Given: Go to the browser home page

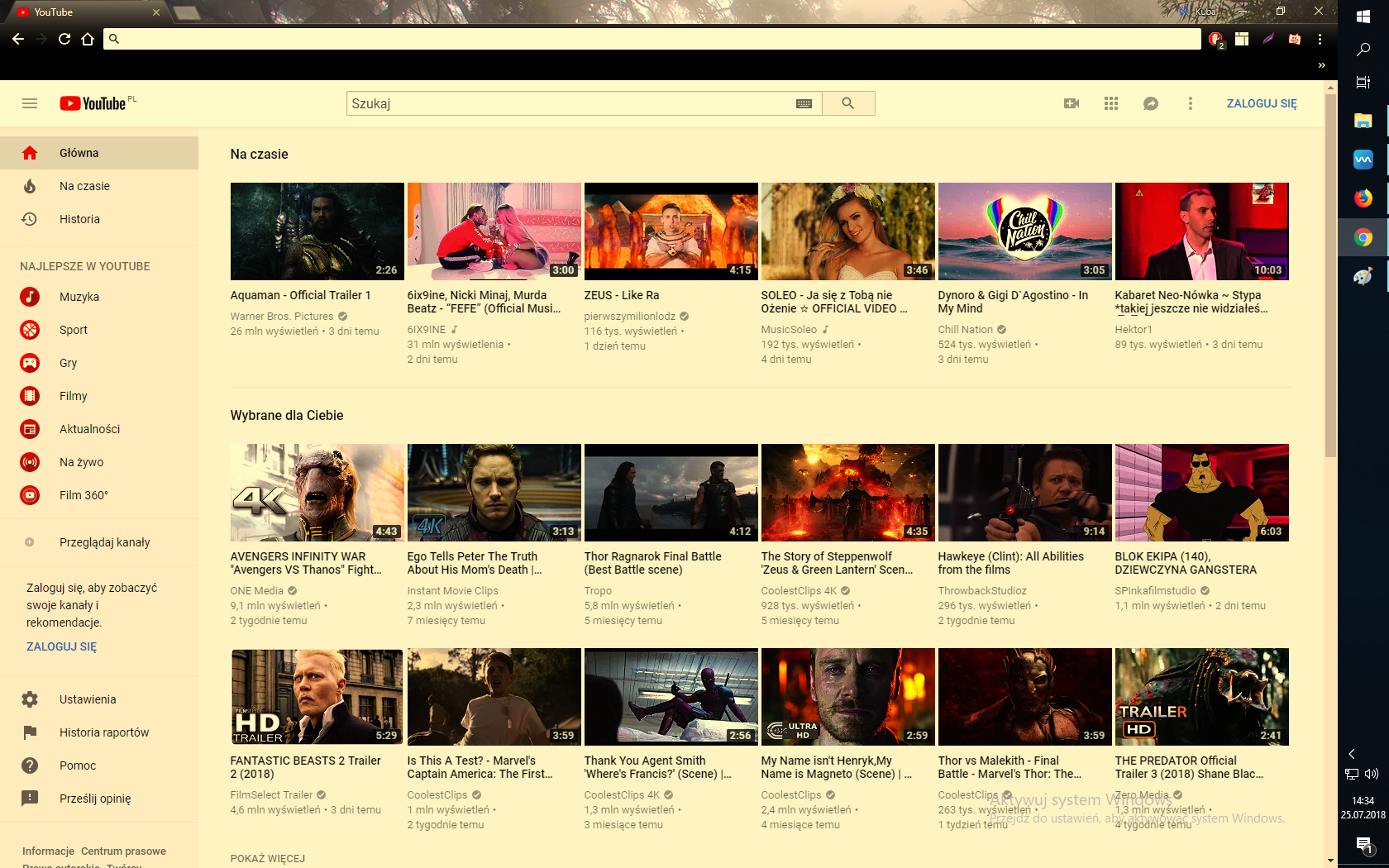Looking at the screenshot, I should point(88,39).
